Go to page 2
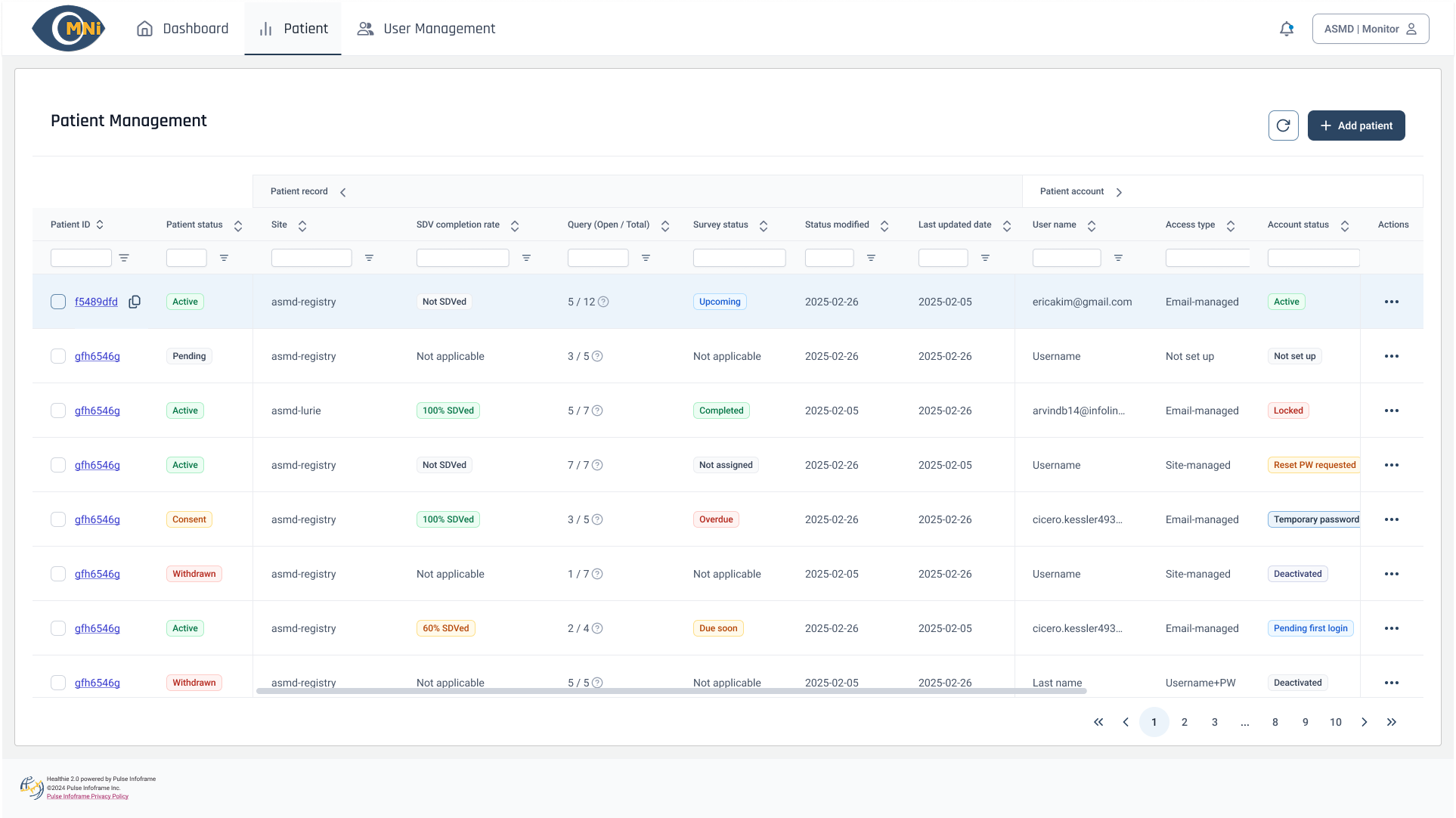 coord(1185,722)
